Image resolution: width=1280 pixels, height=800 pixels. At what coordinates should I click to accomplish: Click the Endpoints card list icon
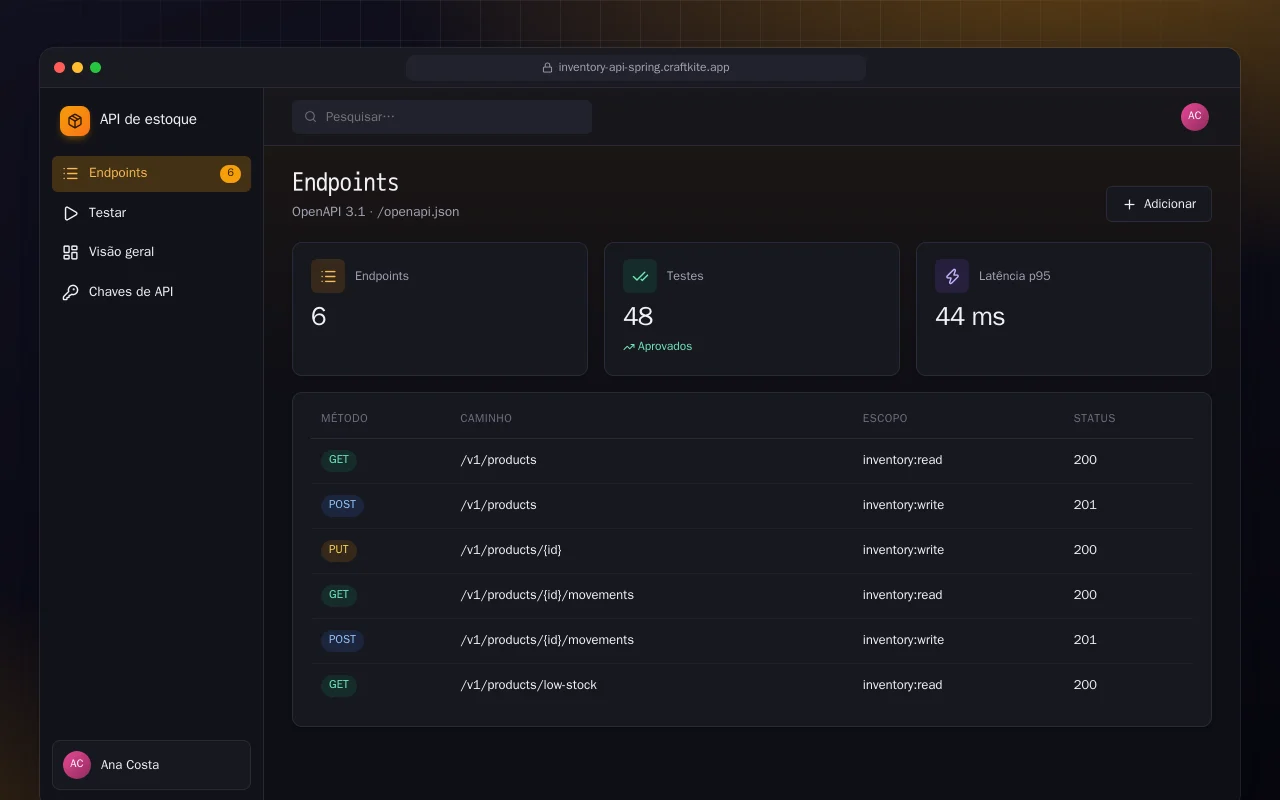pyautogui.click(x=328, y=276)
